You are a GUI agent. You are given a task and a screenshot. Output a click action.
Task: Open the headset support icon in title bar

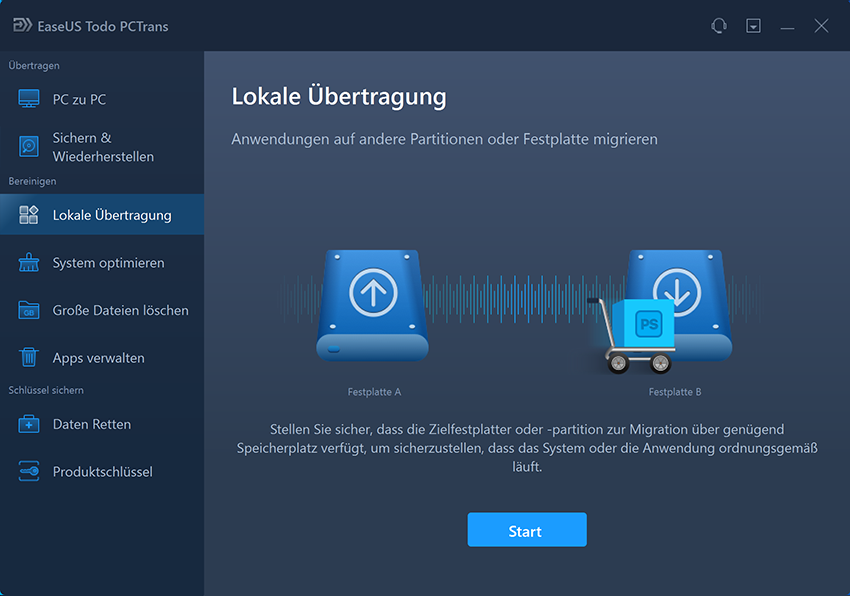point(719,25)
